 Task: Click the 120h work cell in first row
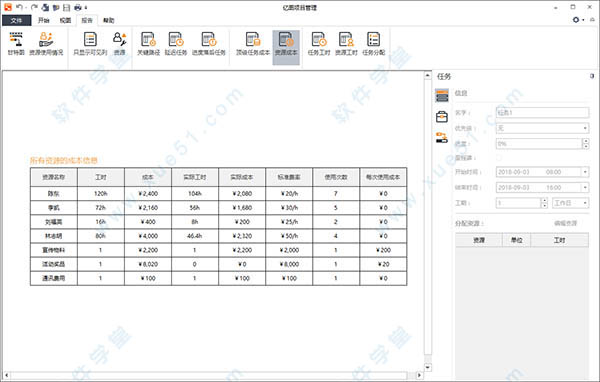(101, 194)
